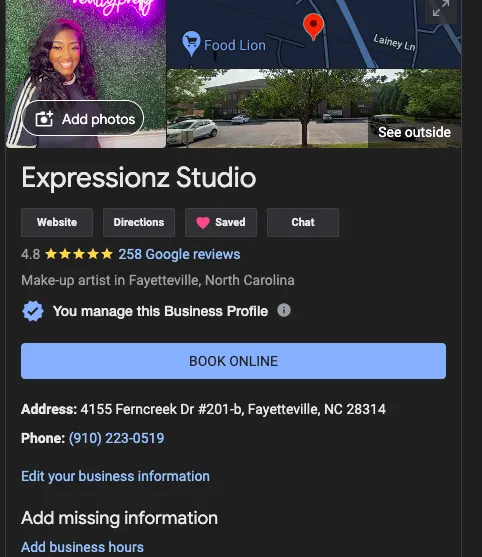Get Directions to Expressionz Studio
The height and width of the screenshot is (557, 482).
point(139,222)
